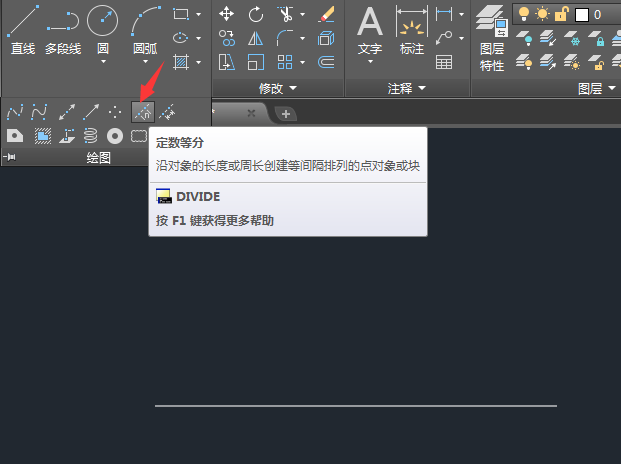Expand the Fillet tool dropdown arrow
621x464 pixels.
coord(303,38)
